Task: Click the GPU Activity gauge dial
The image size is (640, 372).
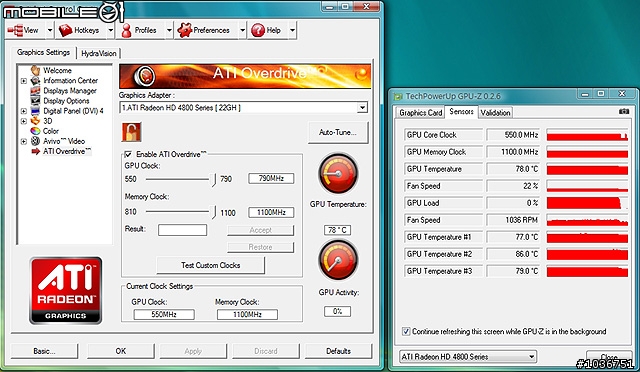Action: 338,260
